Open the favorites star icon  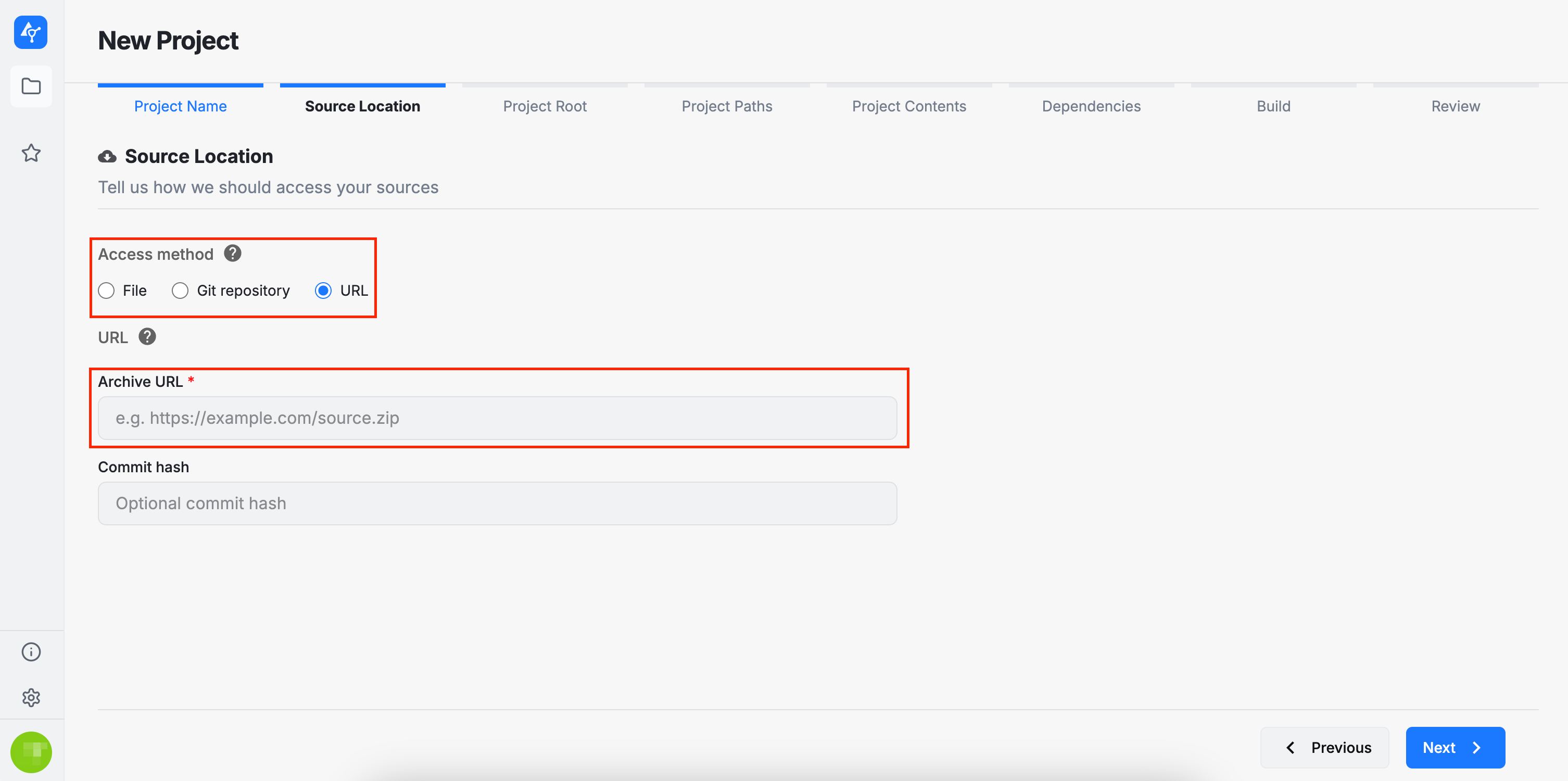(31, 153)
